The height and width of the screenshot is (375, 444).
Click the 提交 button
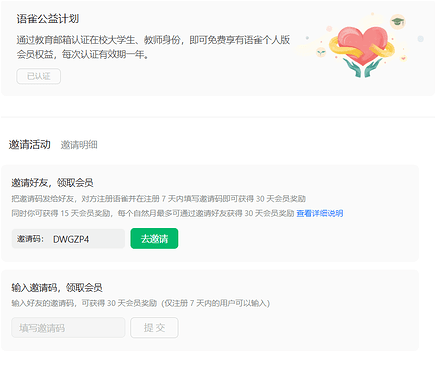pos(154,328)
